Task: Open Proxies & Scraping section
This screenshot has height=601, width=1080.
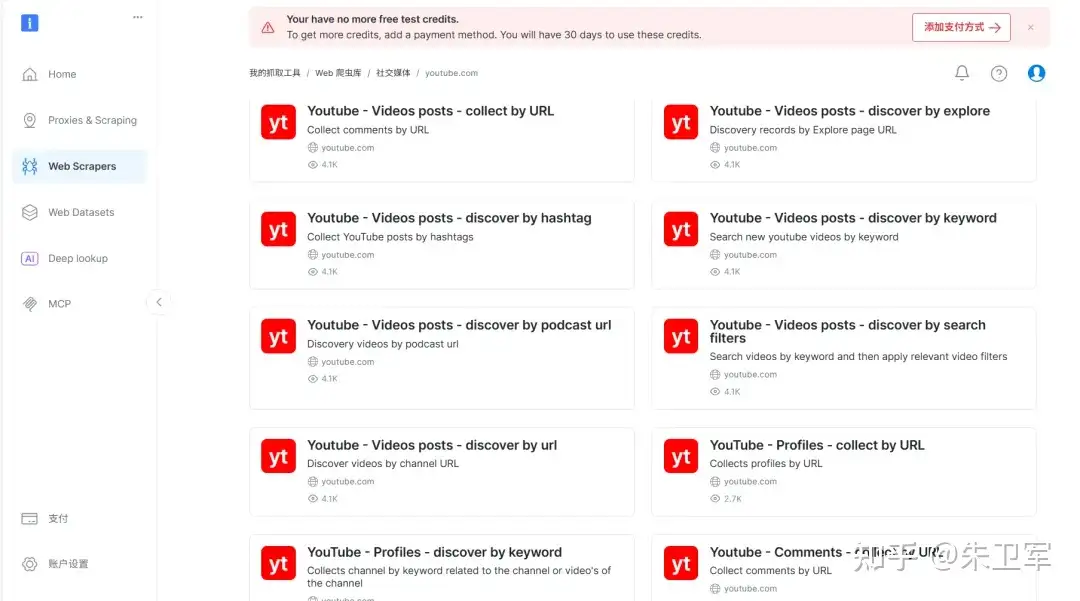Action: pyautogui.click(x=80, y=120)
